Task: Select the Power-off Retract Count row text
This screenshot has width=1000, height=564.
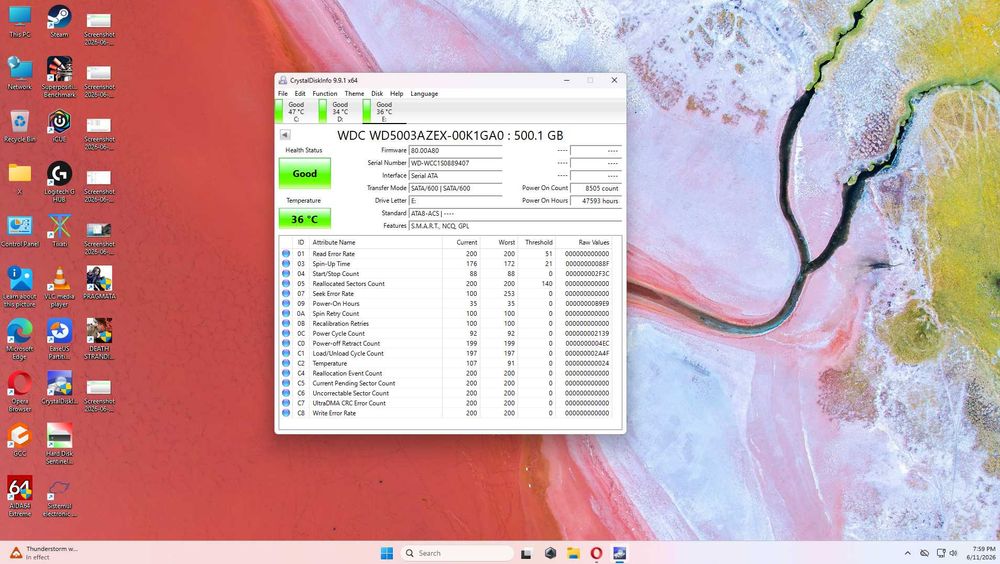Action: (346, 343)
